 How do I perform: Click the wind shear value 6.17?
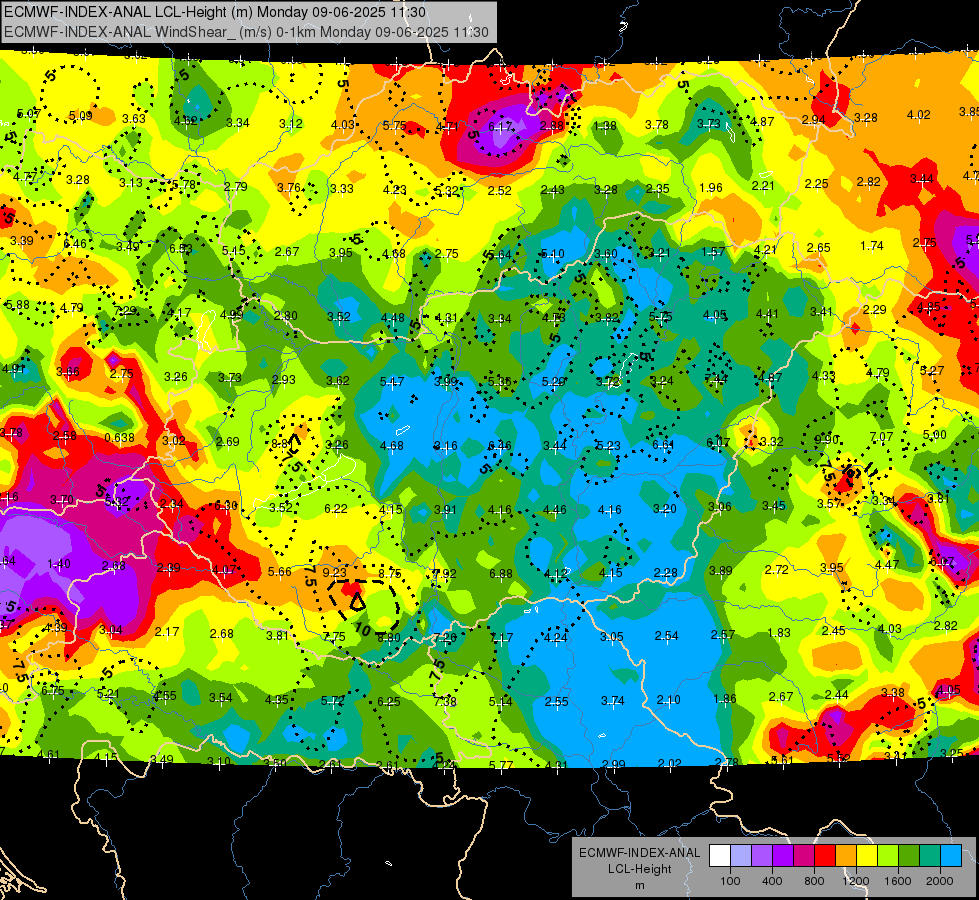pos(500,126)
